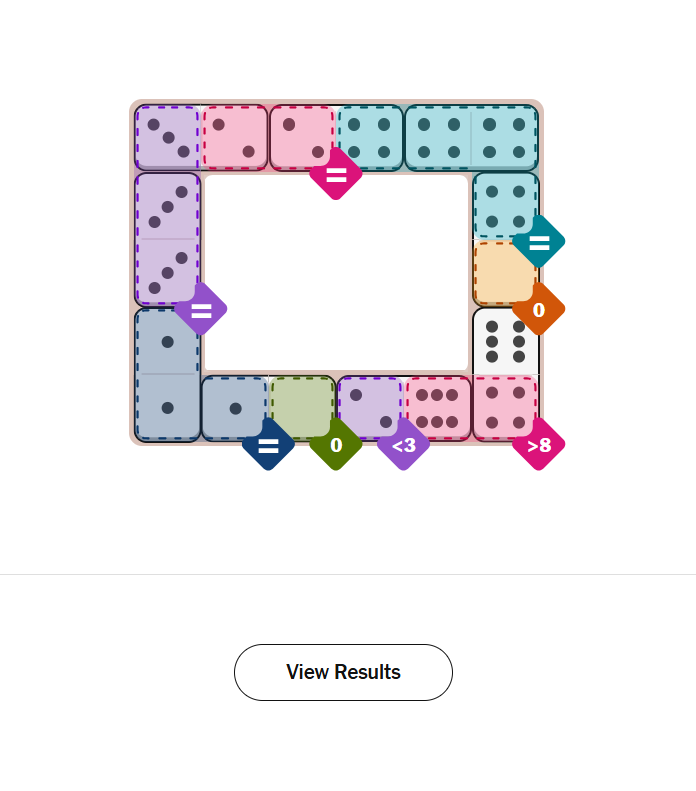Click the pink >8 constraint badge

point(539,444)
